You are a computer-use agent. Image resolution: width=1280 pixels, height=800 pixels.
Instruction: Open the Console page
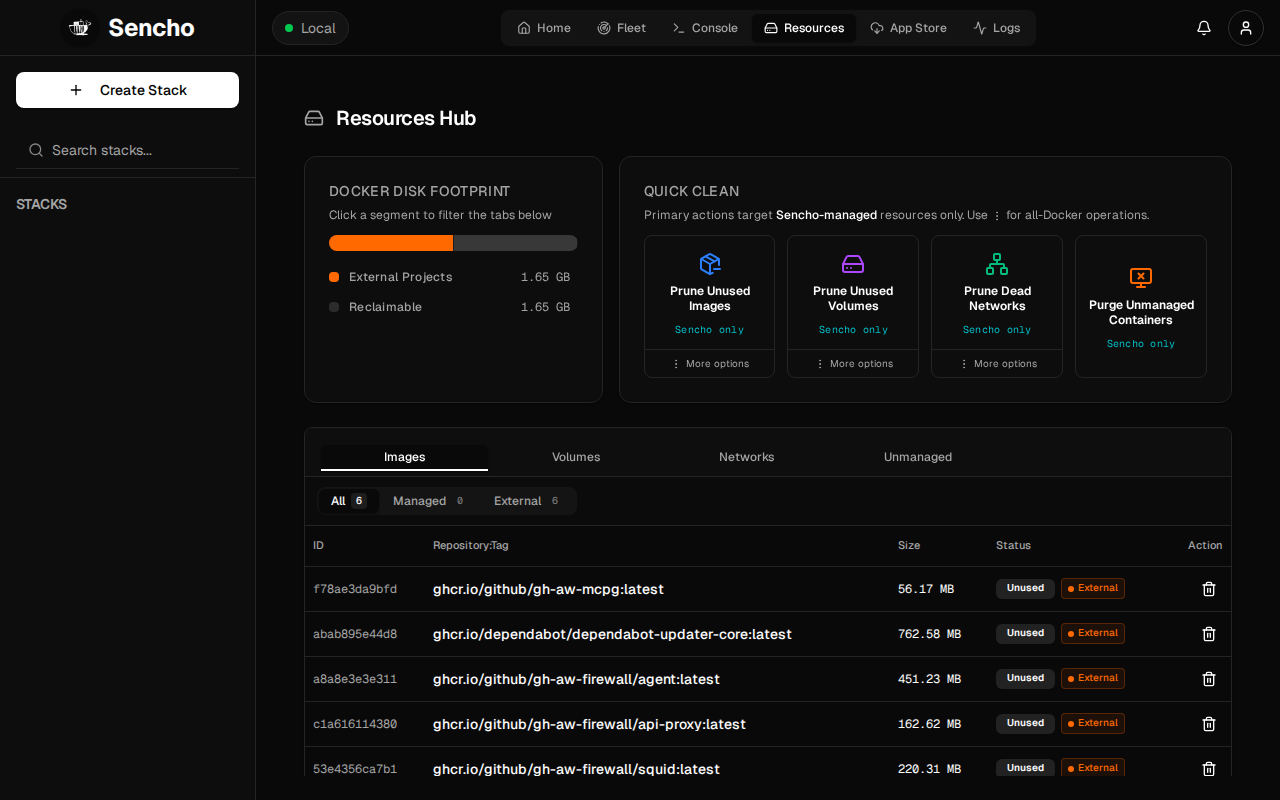705,28
